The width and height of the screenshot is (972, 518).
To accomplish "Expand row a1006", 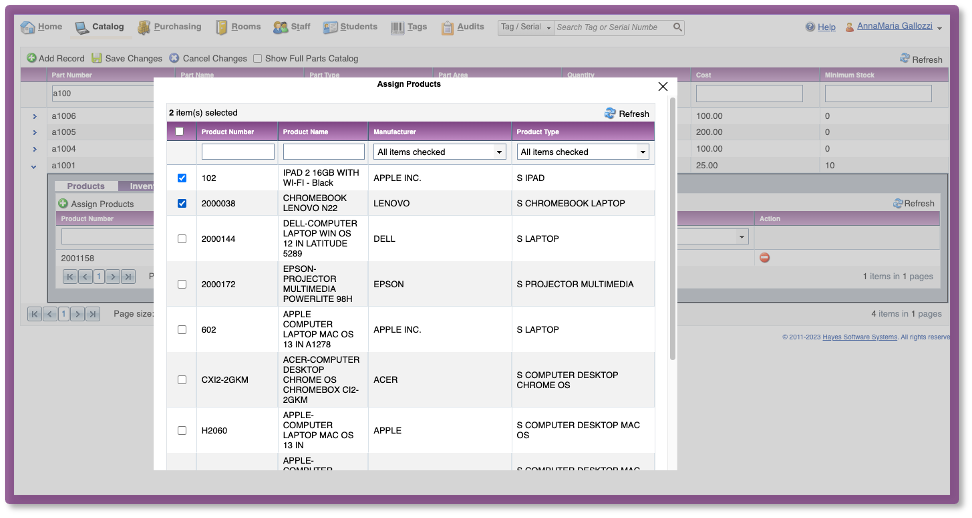I will point(35,116).
